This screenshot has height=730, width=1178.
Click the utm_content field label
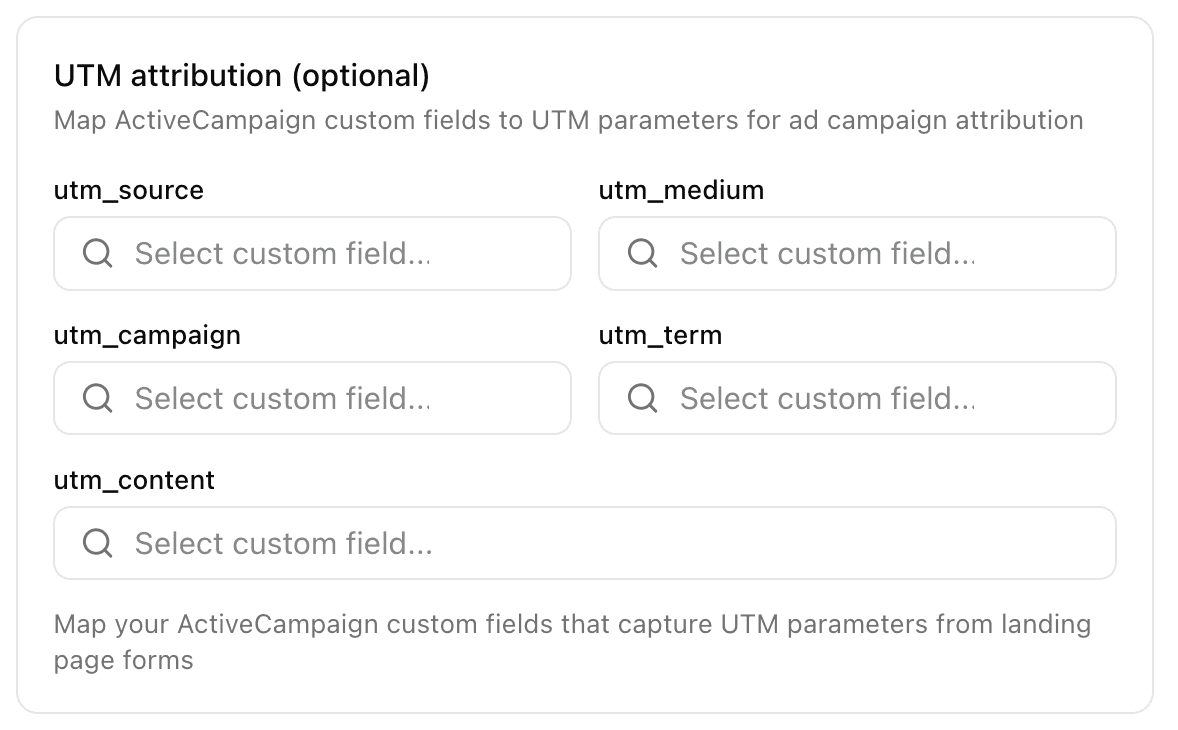[x=134, y=480]
